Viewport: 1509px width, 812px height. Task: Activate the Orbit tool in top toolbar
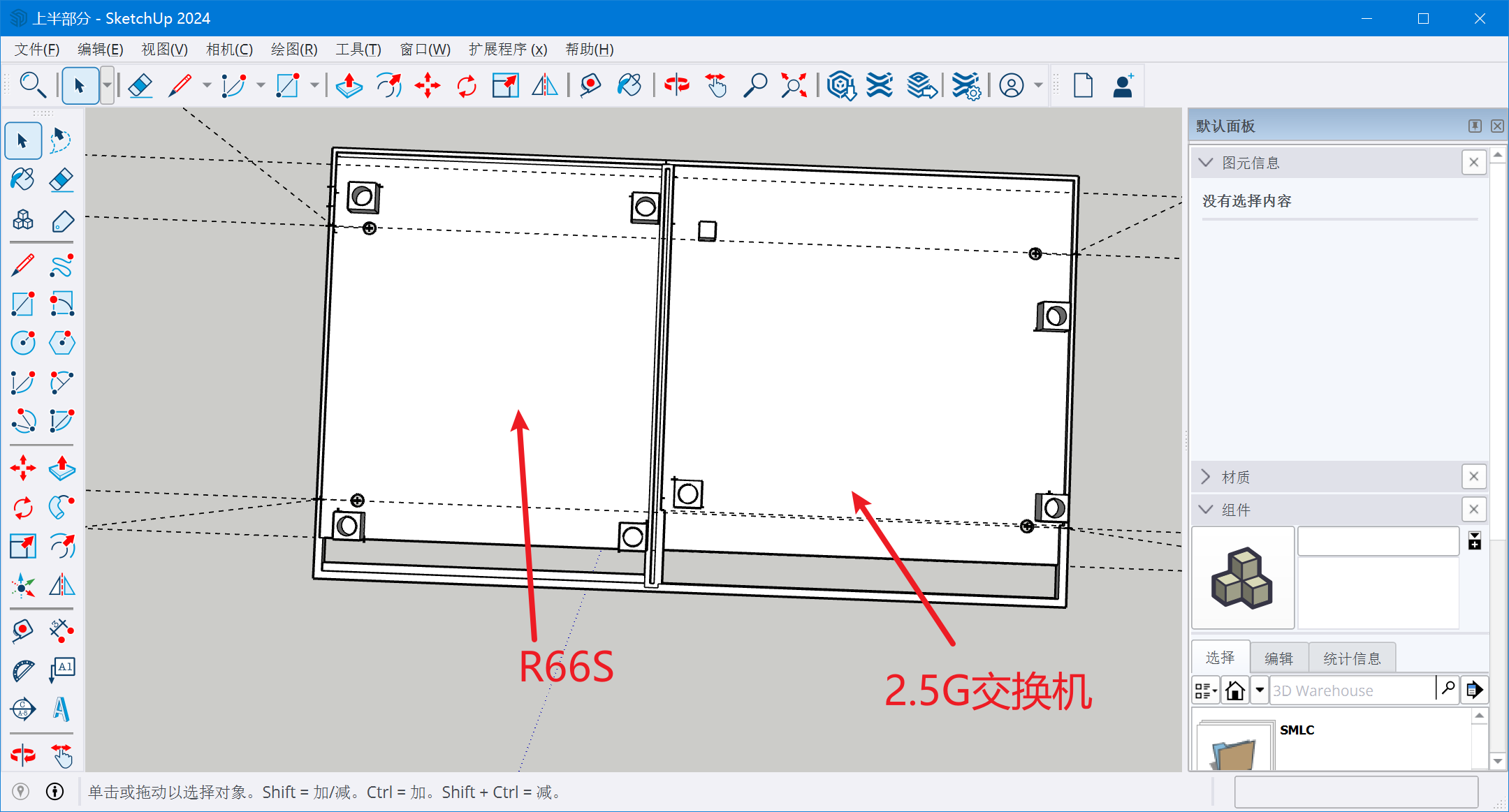676,86
